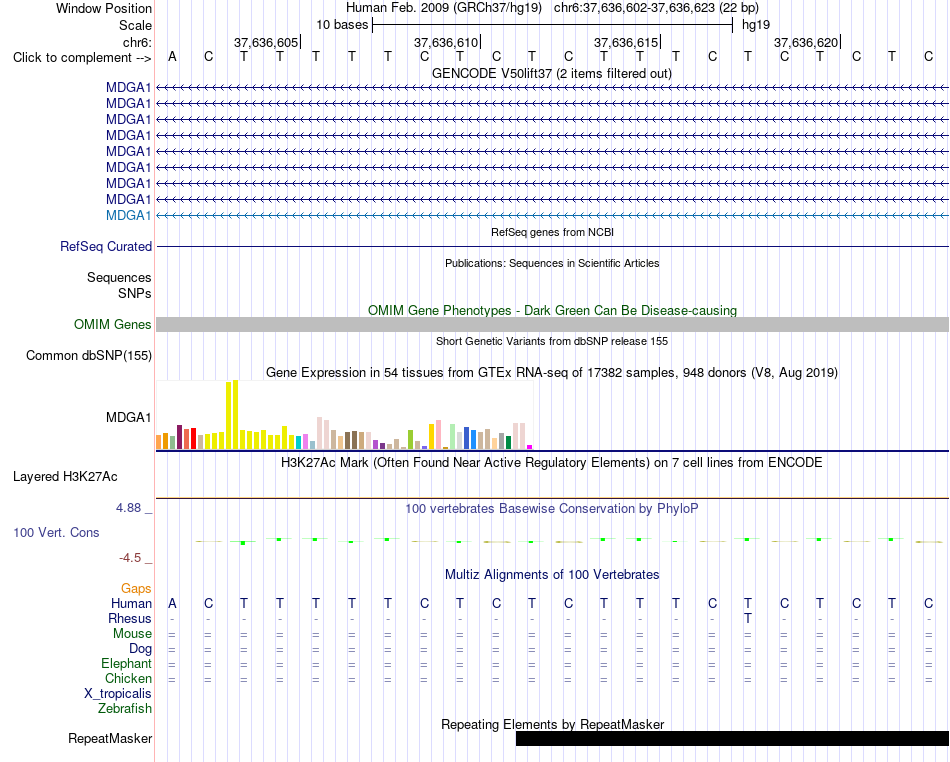Viewport: 950px width, 762px height.
Task: Click the Rhesus species label
Action: coord(130,618)
